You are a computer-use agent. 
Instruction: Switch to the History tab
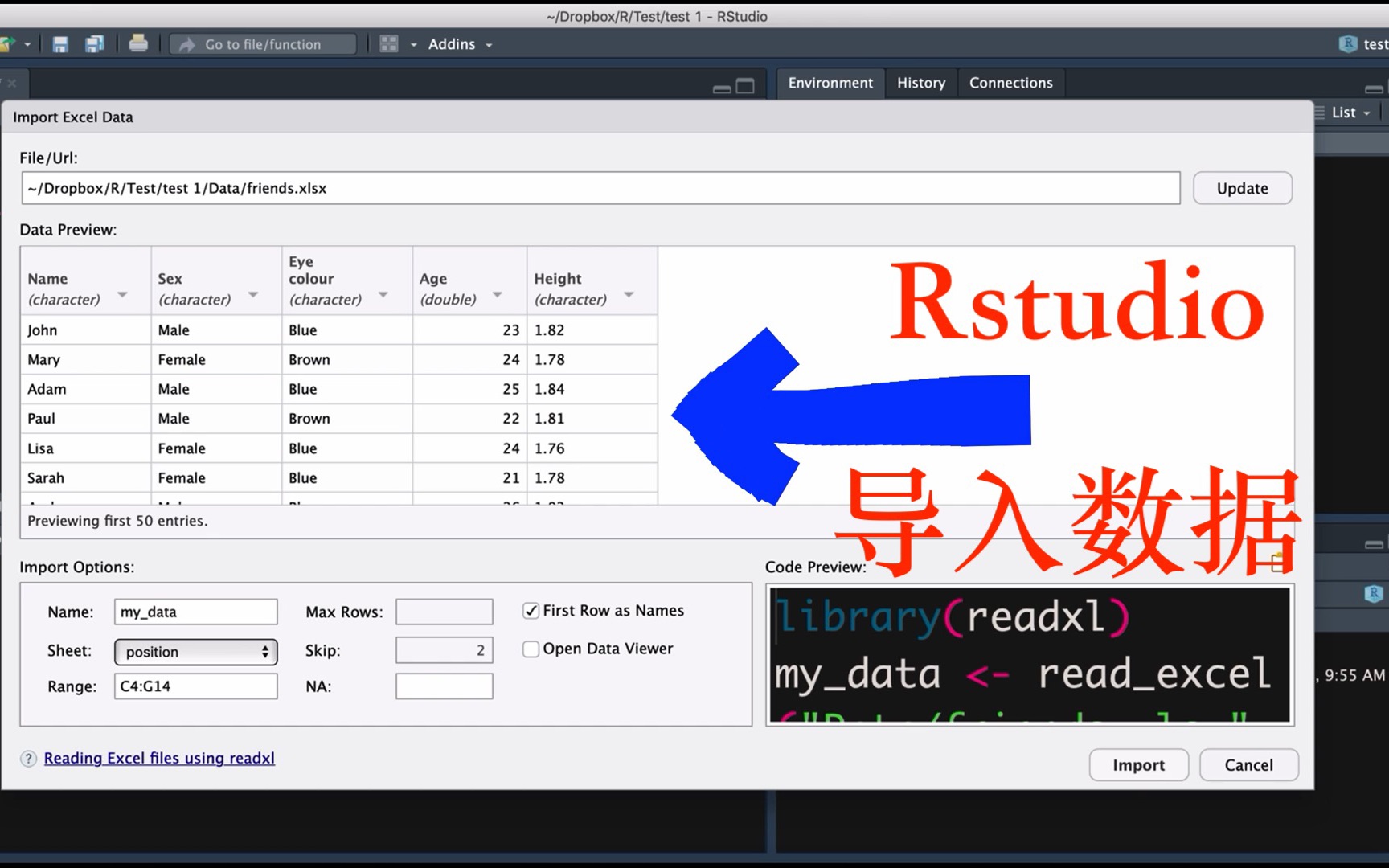coord(921,83)
